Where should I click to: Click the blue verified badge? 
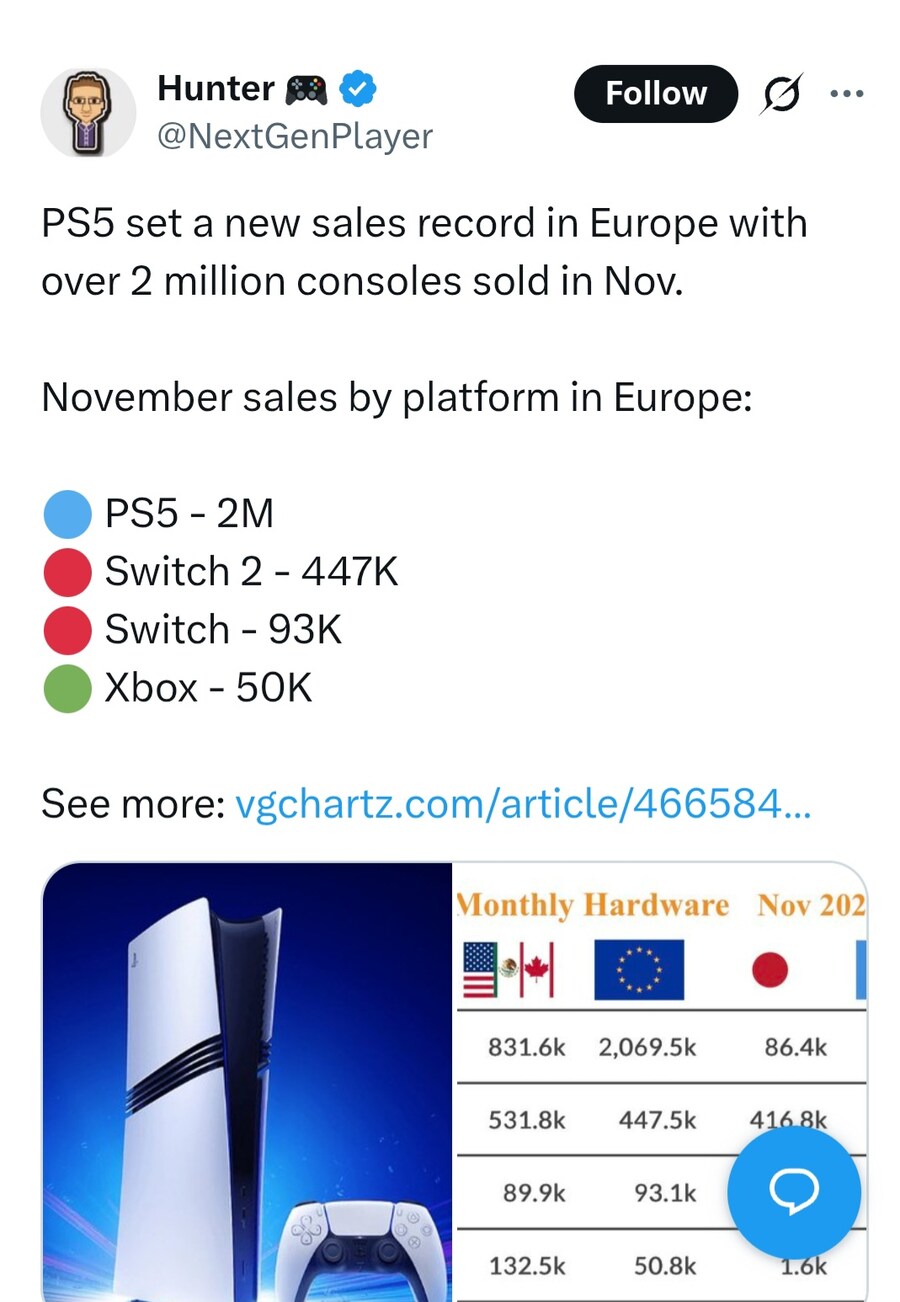coord(358,90)
